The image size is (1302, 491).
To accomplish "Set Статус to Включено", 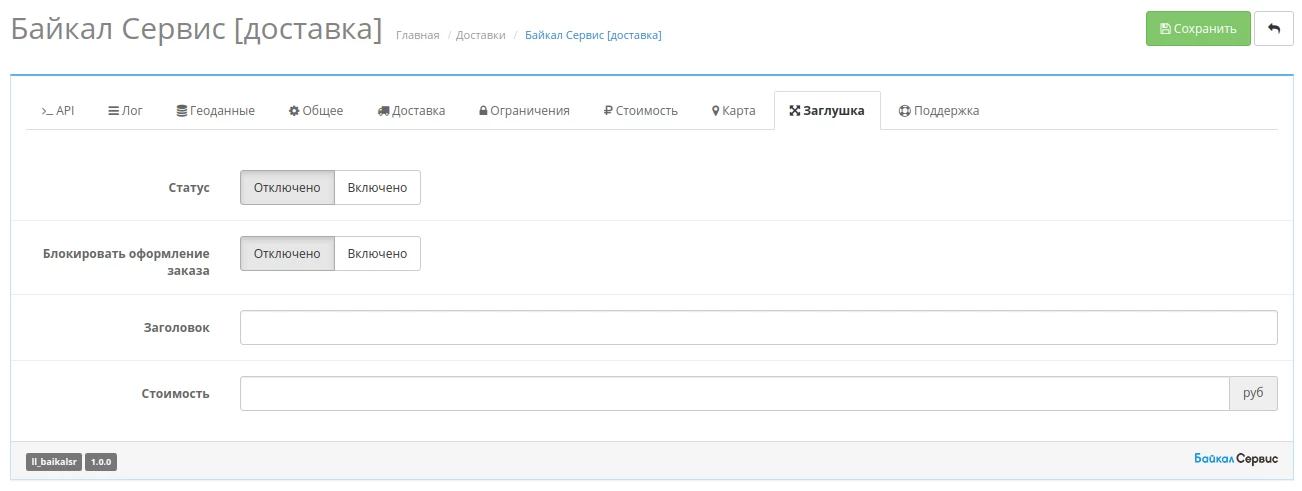I will pyautogui.click(x=377, y=187).
